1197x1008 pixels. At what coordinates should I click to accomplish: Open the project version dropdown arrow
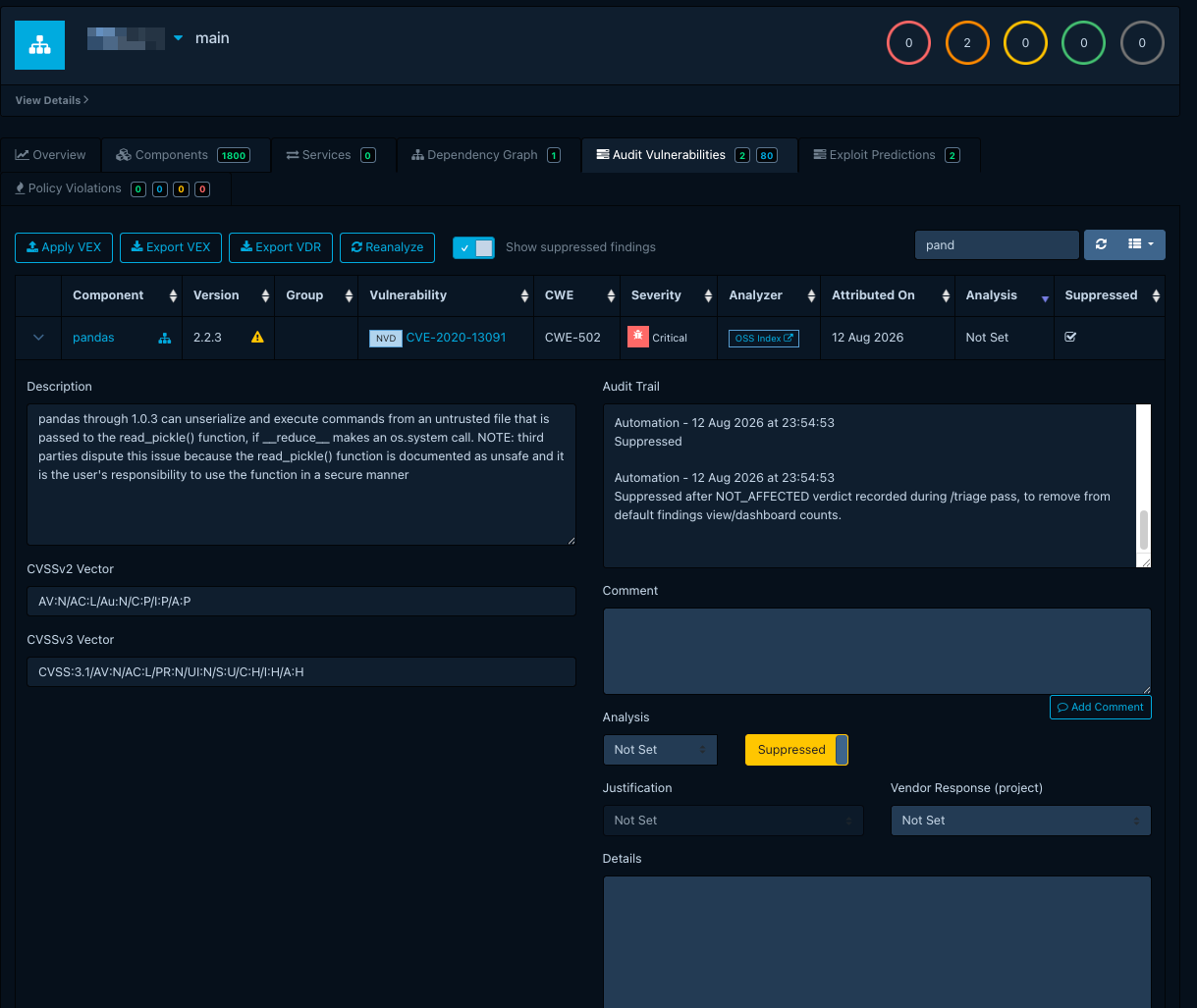coord(178,38)
